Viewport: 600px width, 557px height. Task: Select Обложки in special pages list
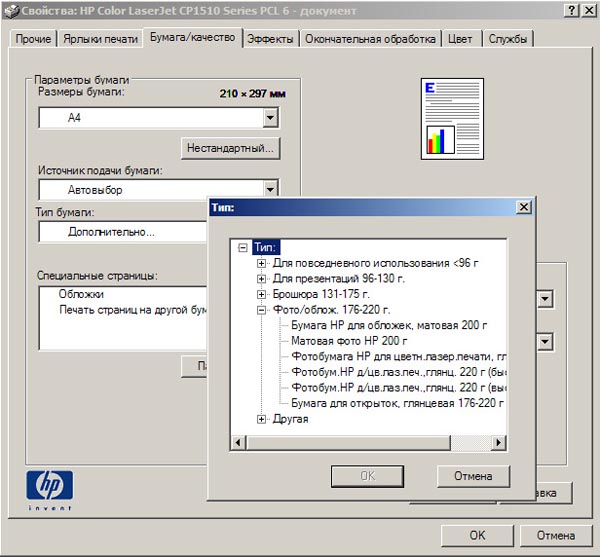pyautogui.click(x=81, y=294)
